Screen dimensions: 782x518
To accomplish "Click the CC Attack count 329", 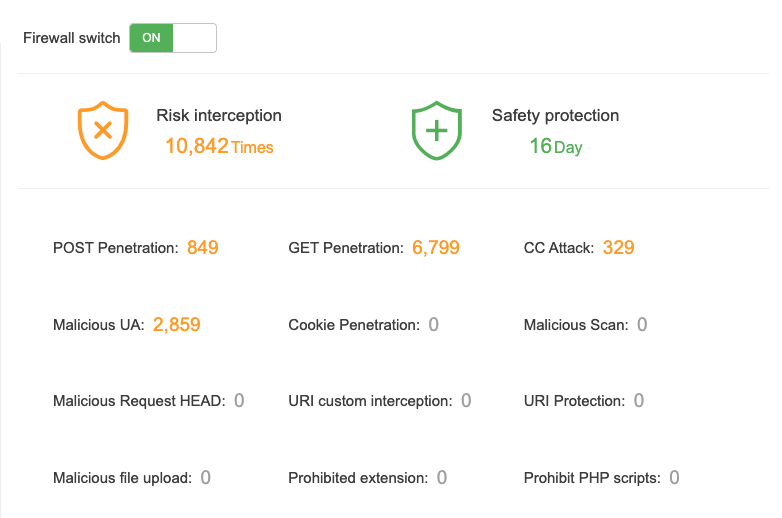I will pos(618,247).
